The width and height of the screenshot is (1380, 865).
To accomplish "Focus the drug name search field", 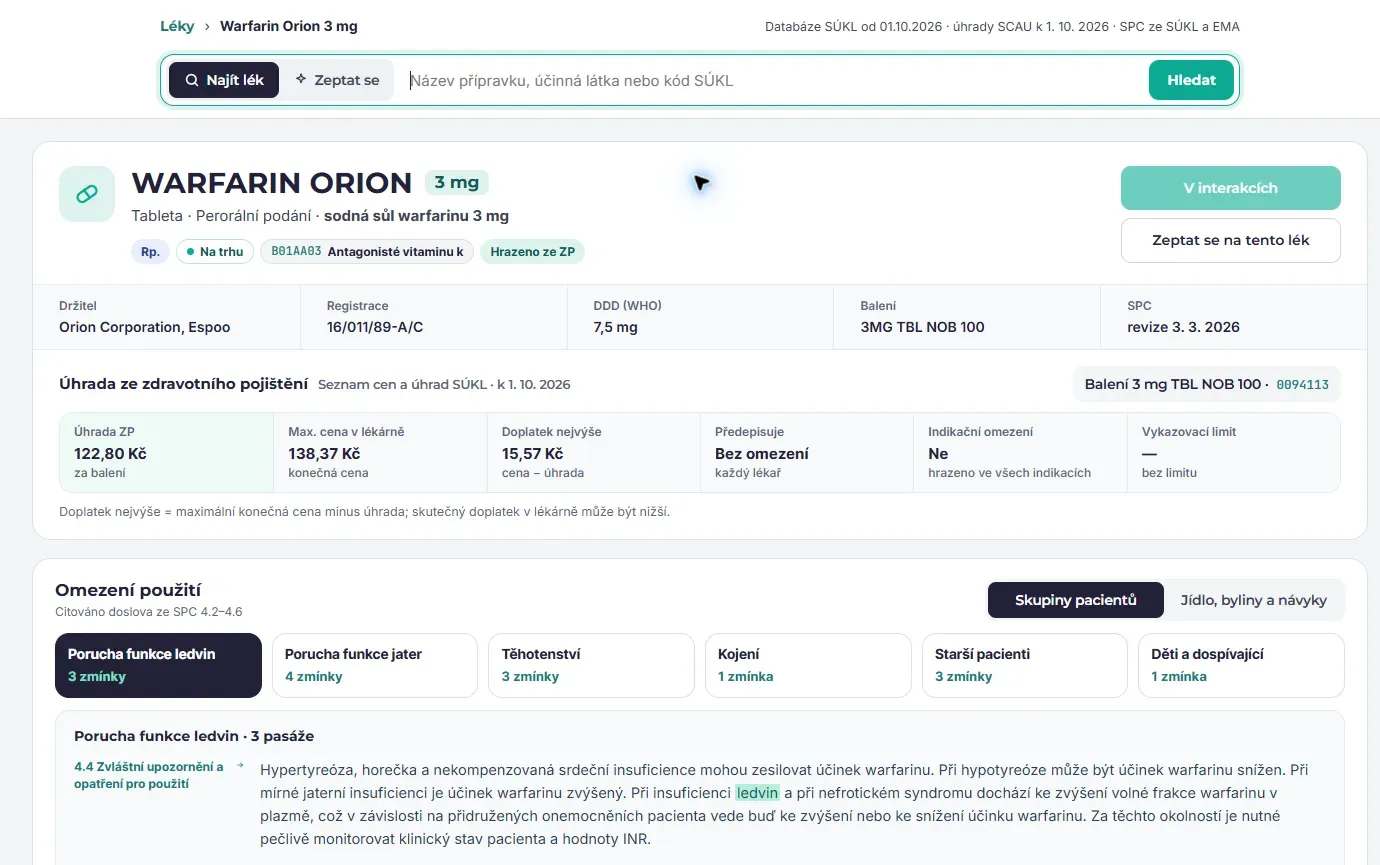I will (x=772, y=80).
